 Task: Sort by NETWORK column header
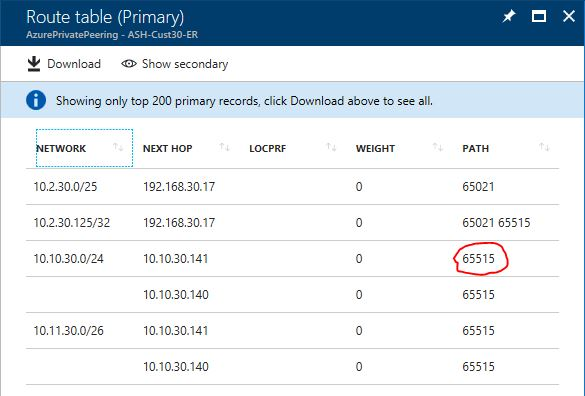coord(61,149)
